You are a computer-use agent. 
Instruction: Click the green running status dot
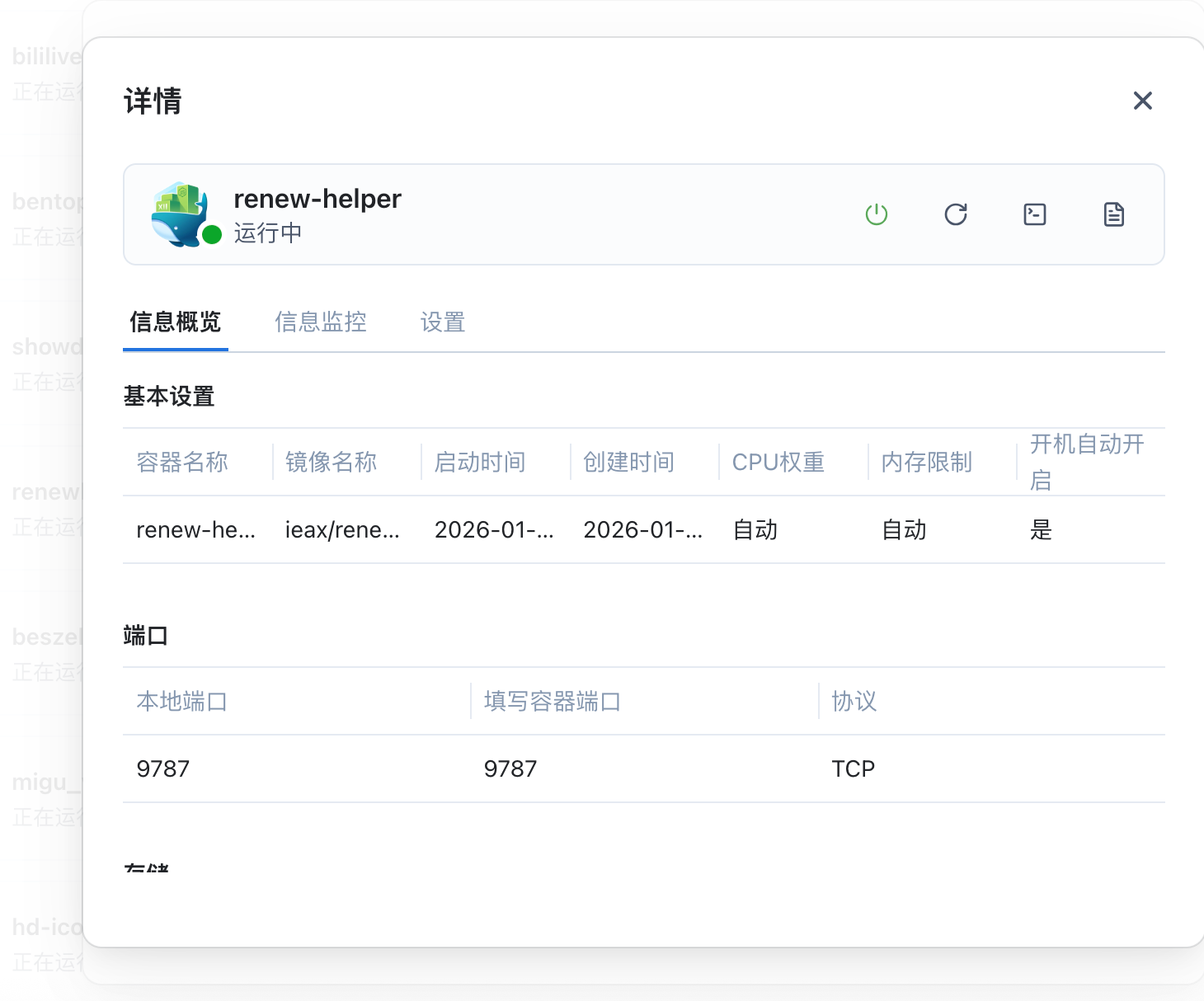click(212, 235)
